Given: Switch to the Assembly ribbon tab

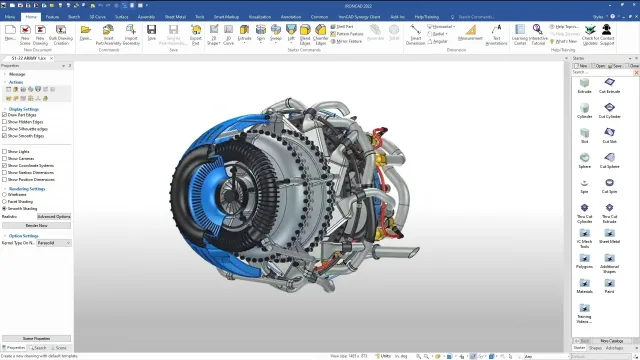Looking at the screenshot, I should 146,17.
